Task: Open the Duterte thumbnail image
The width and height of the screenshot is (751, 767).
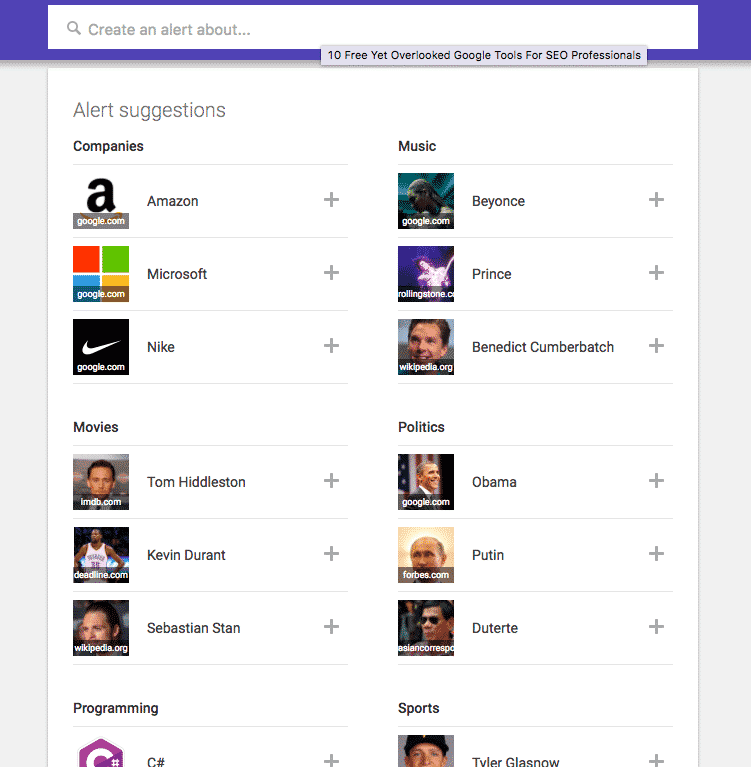Action: [426, 628]
